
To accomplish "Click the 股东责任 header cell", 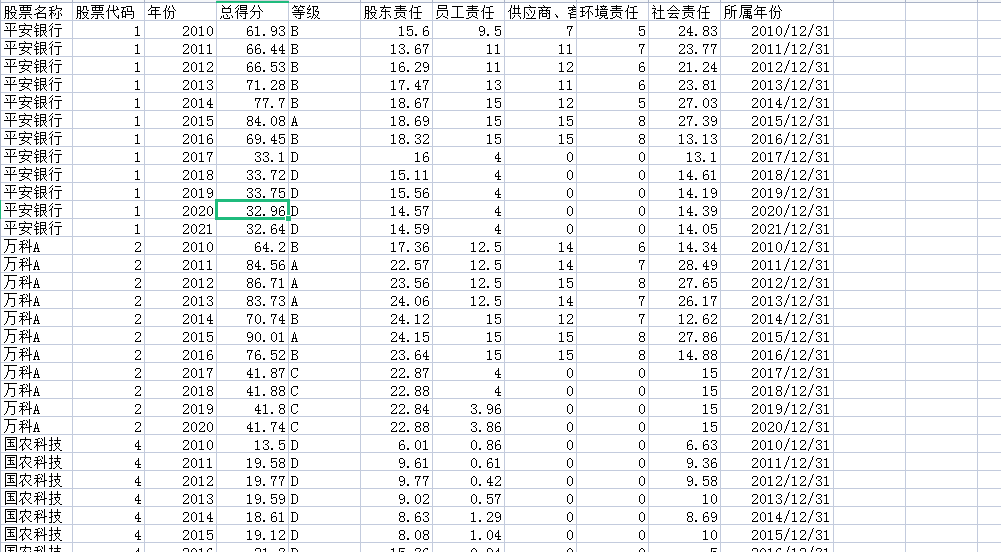I will [x=396, y=12].
